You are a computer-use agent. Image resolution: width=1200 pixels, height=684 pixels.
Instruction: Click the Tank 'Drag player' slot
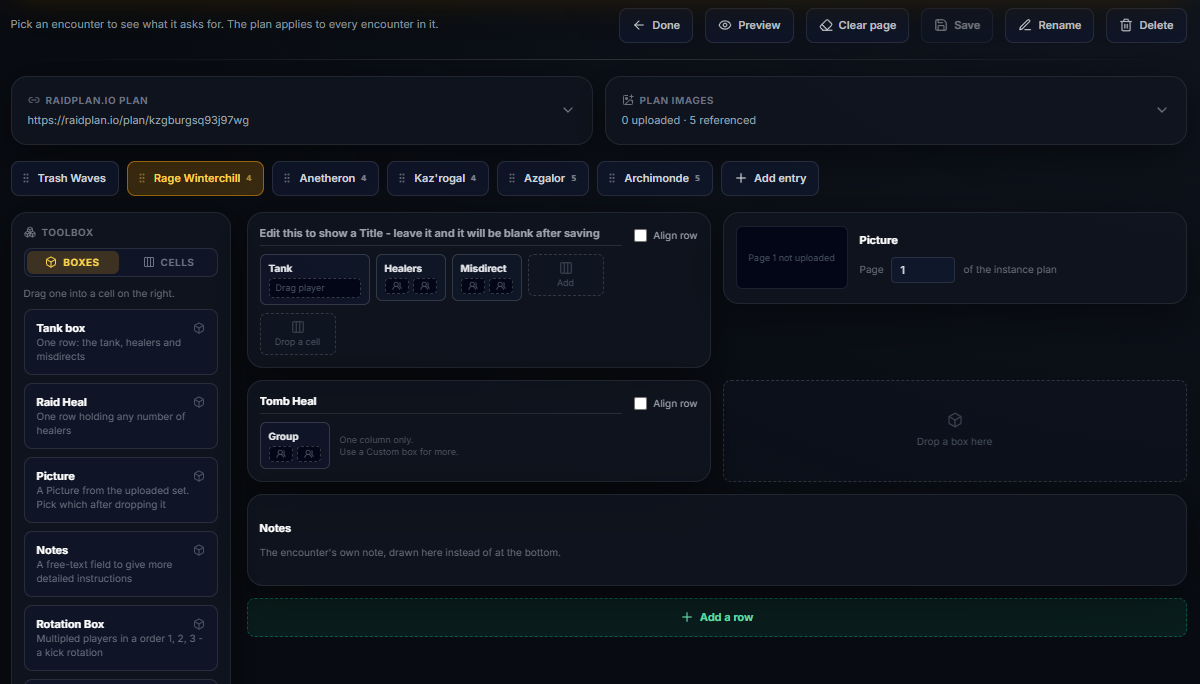click(x=315, y=288)
